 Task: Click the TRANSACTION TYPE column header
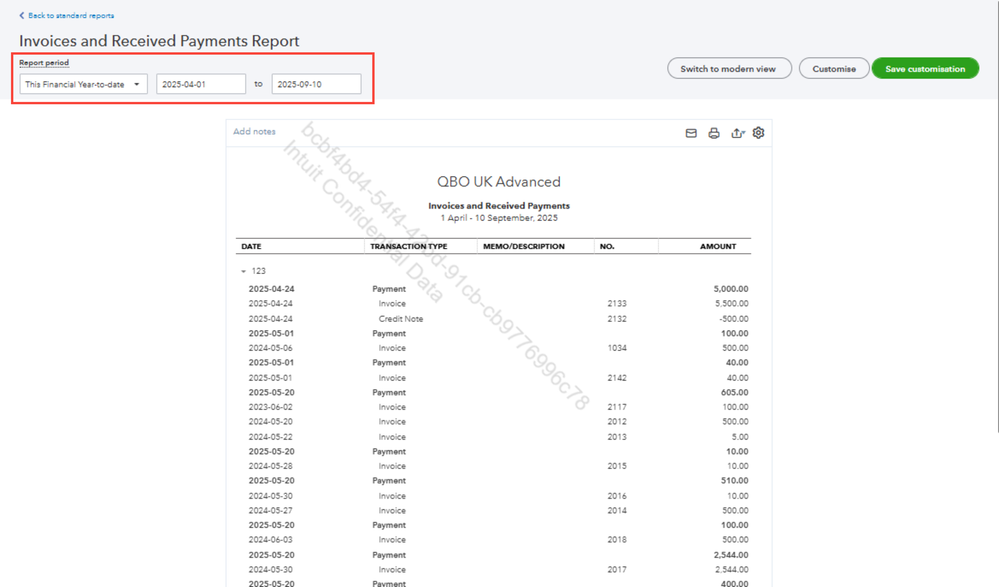pos(408,247)
